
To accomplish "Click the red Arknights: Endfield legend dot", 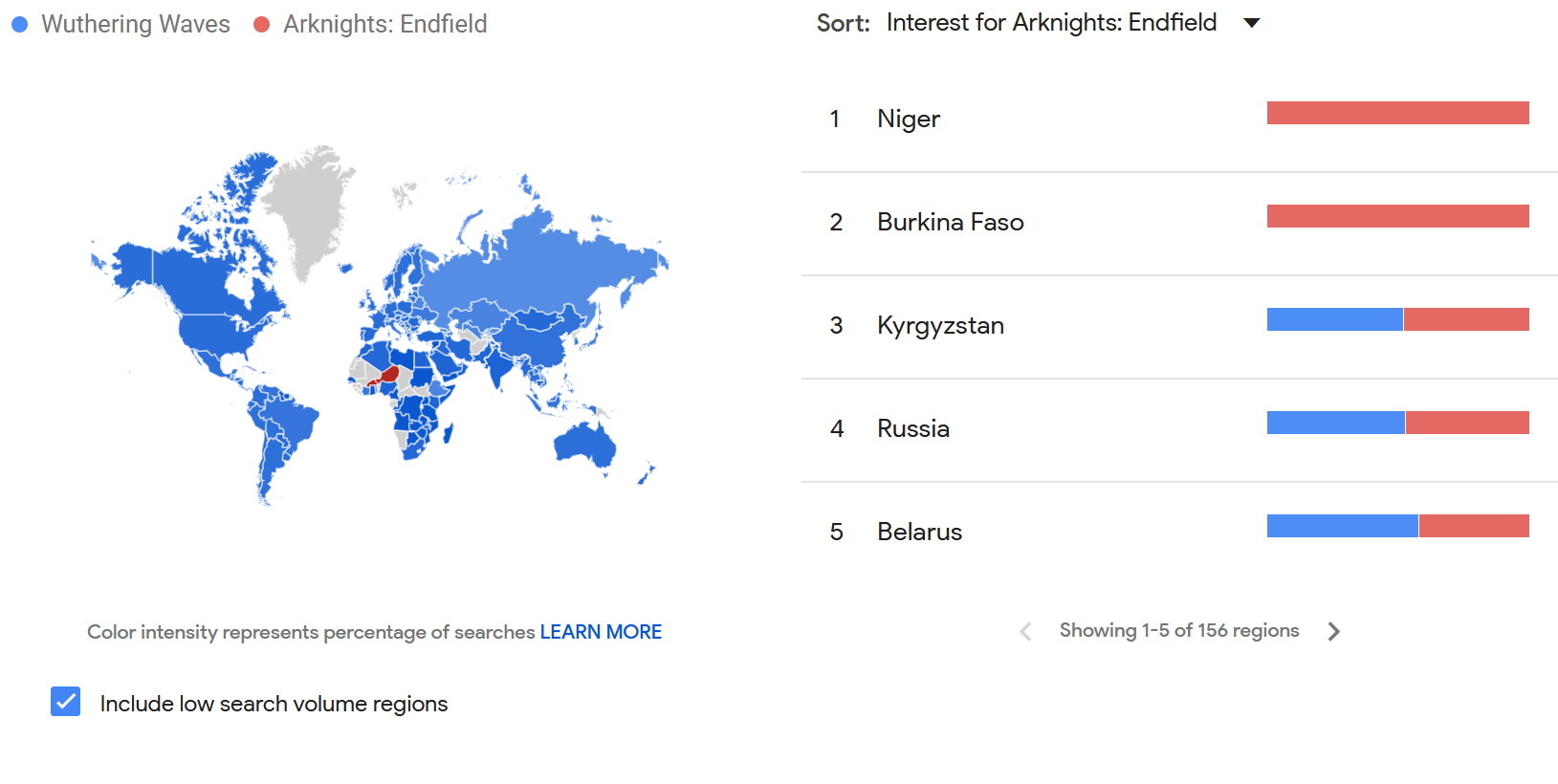I will click(261, 24).
